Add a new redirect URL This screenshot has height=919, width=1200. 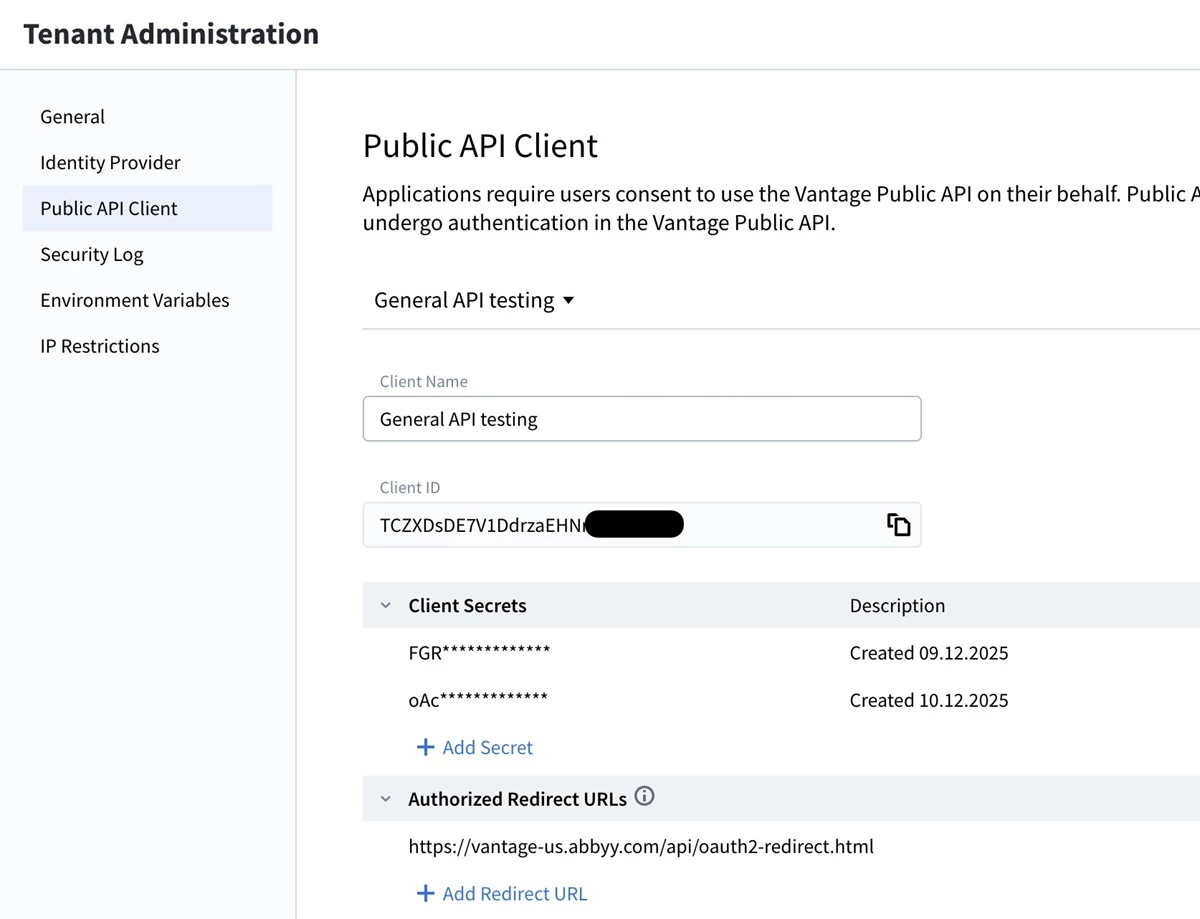[513, 893]
